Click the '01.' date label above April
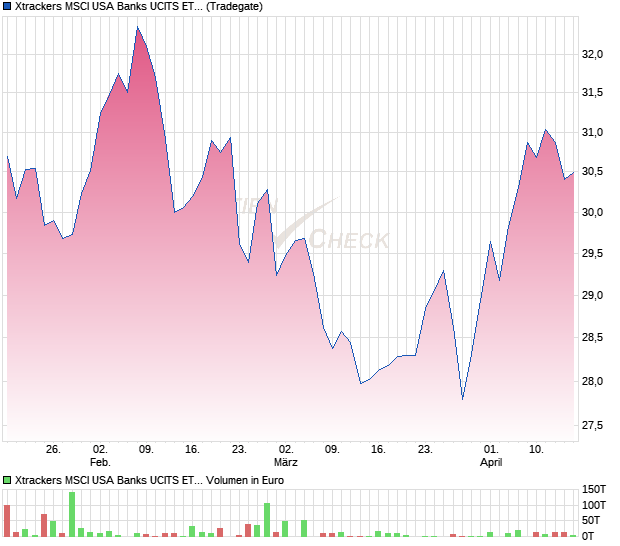Image resolution: width=620 pixels, height=546 pixels. (491, 450)
